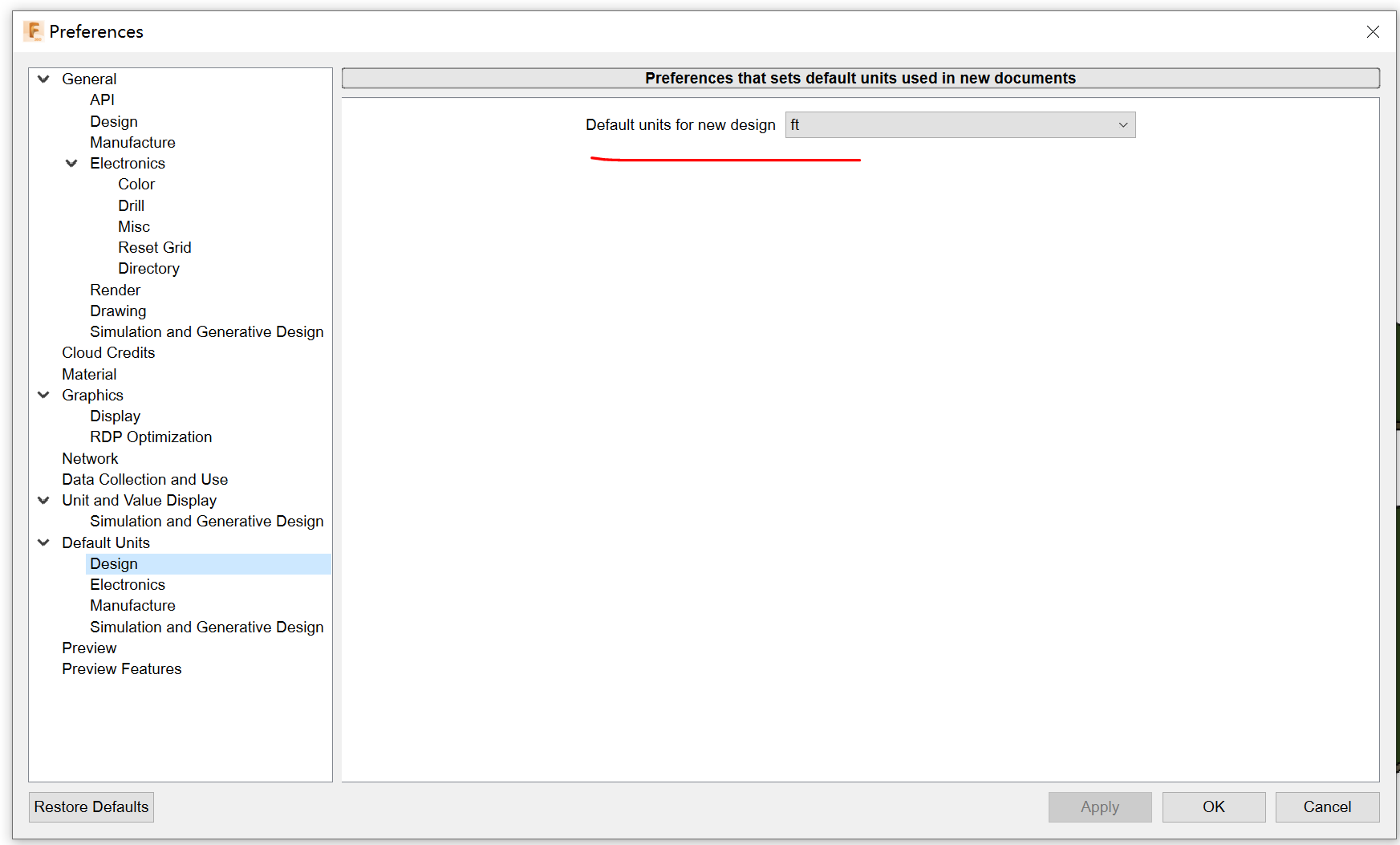
Task: Click Cancel to discard changes
Action: click(1327, 806)
